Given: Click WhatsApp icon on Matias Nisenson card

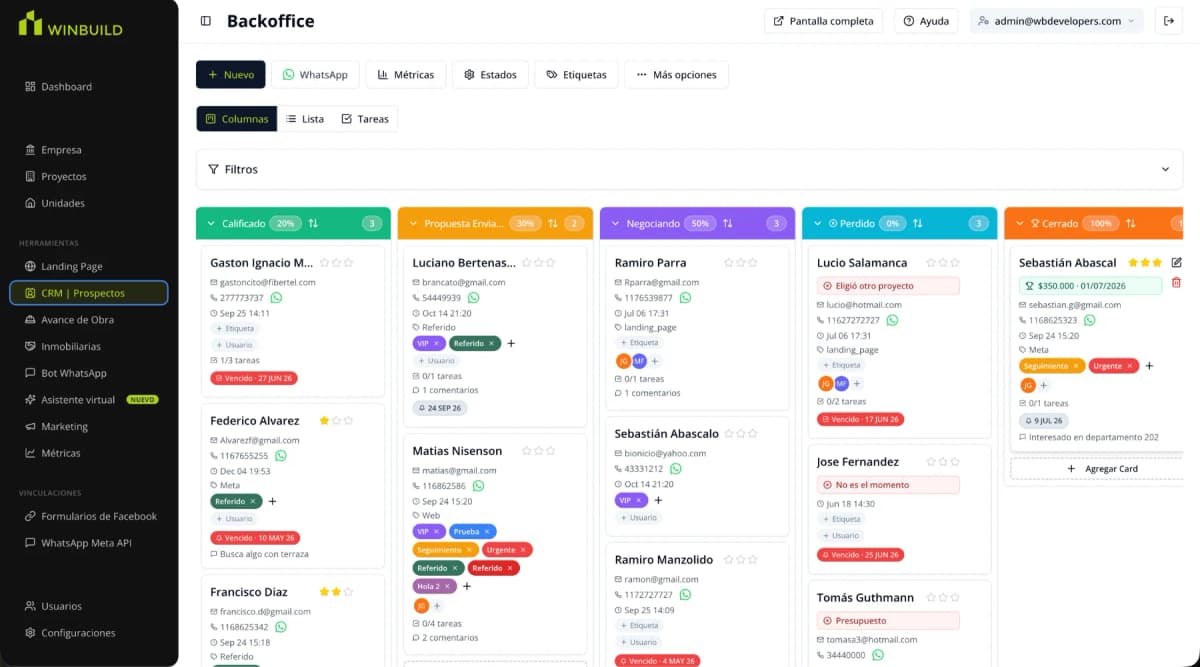Looking at the screenshot, I should tap(478, 486).
